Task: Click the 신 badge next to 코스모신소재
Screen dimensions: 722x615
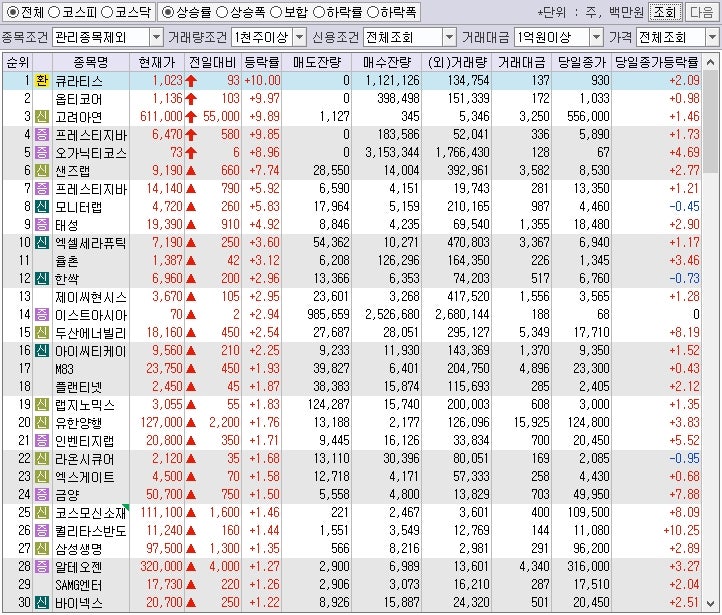Action: click(x=42, y=512)
